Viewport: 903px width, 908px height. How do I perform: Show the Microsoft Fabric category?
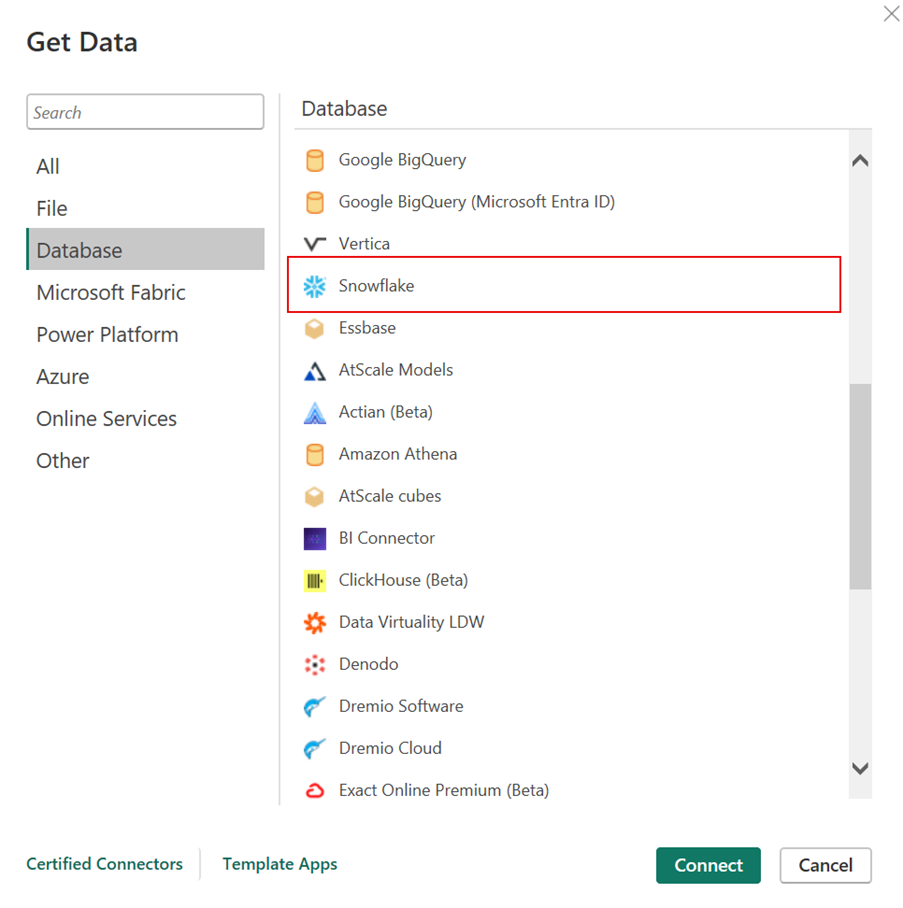coord(111,293)
